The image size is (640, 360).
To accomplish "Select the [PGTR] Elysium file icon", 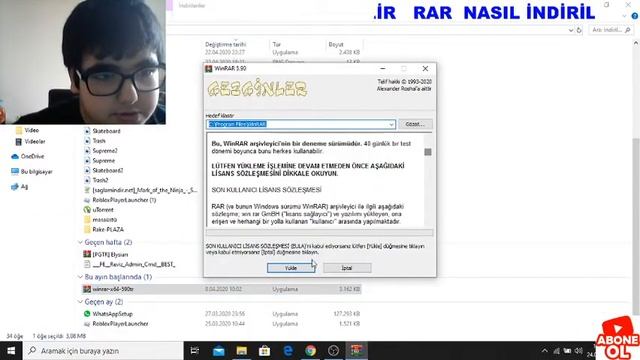I will [87, 254].
